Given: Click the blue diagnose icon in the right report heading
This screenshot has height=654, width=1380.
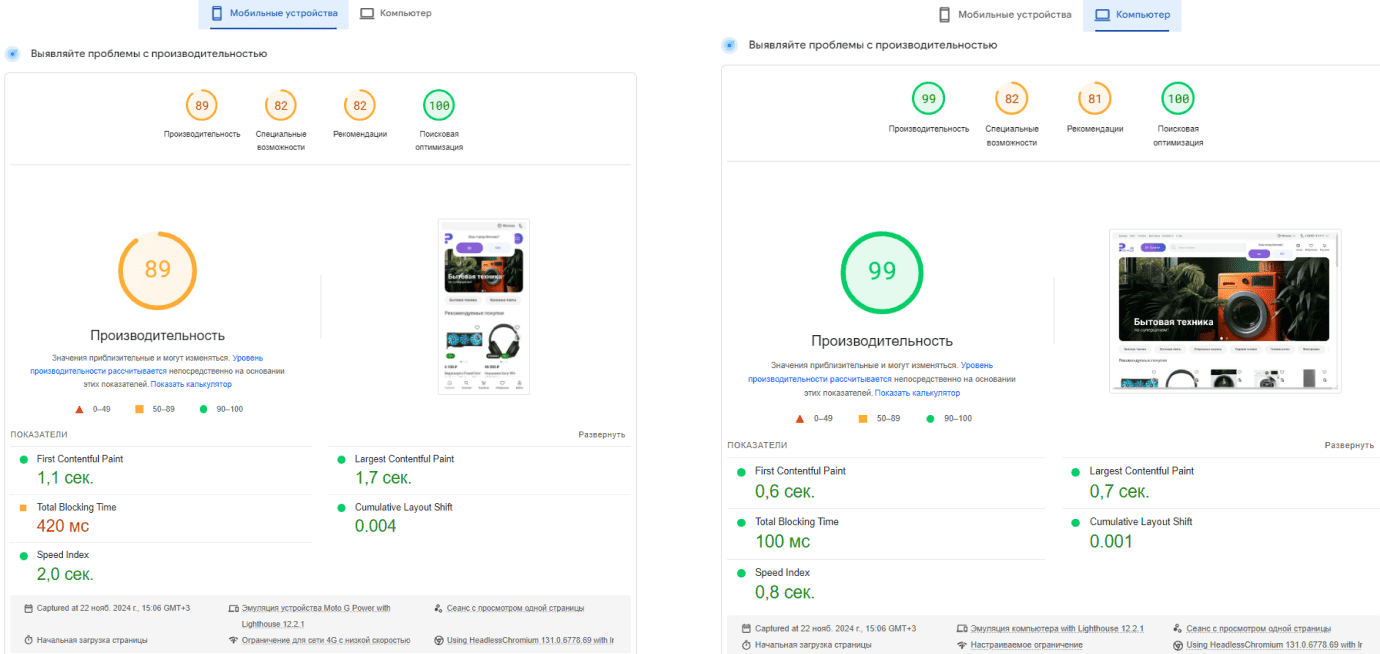Looking at the screenshot, I should tap(729, 45).
